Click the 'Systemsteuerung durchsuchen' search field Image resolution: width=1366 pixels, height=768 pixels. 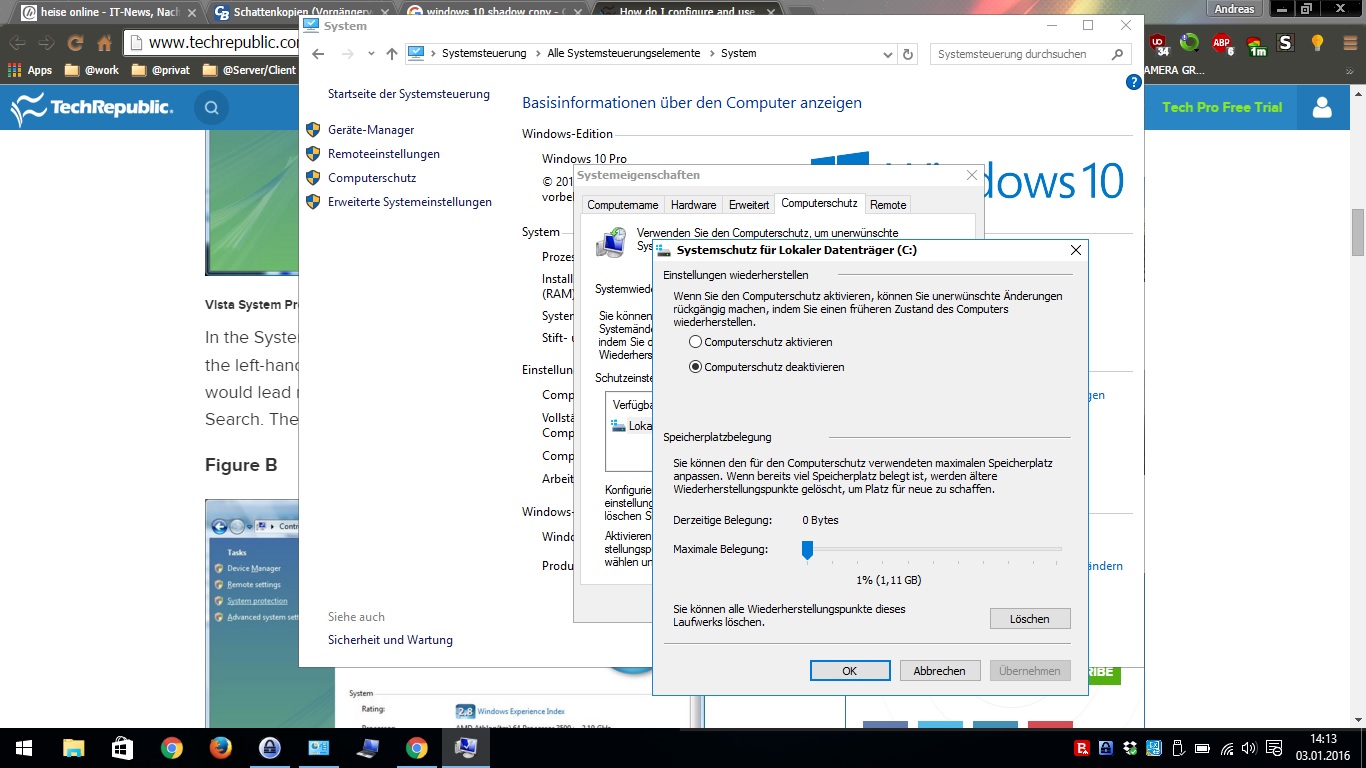click(1030, 54)
